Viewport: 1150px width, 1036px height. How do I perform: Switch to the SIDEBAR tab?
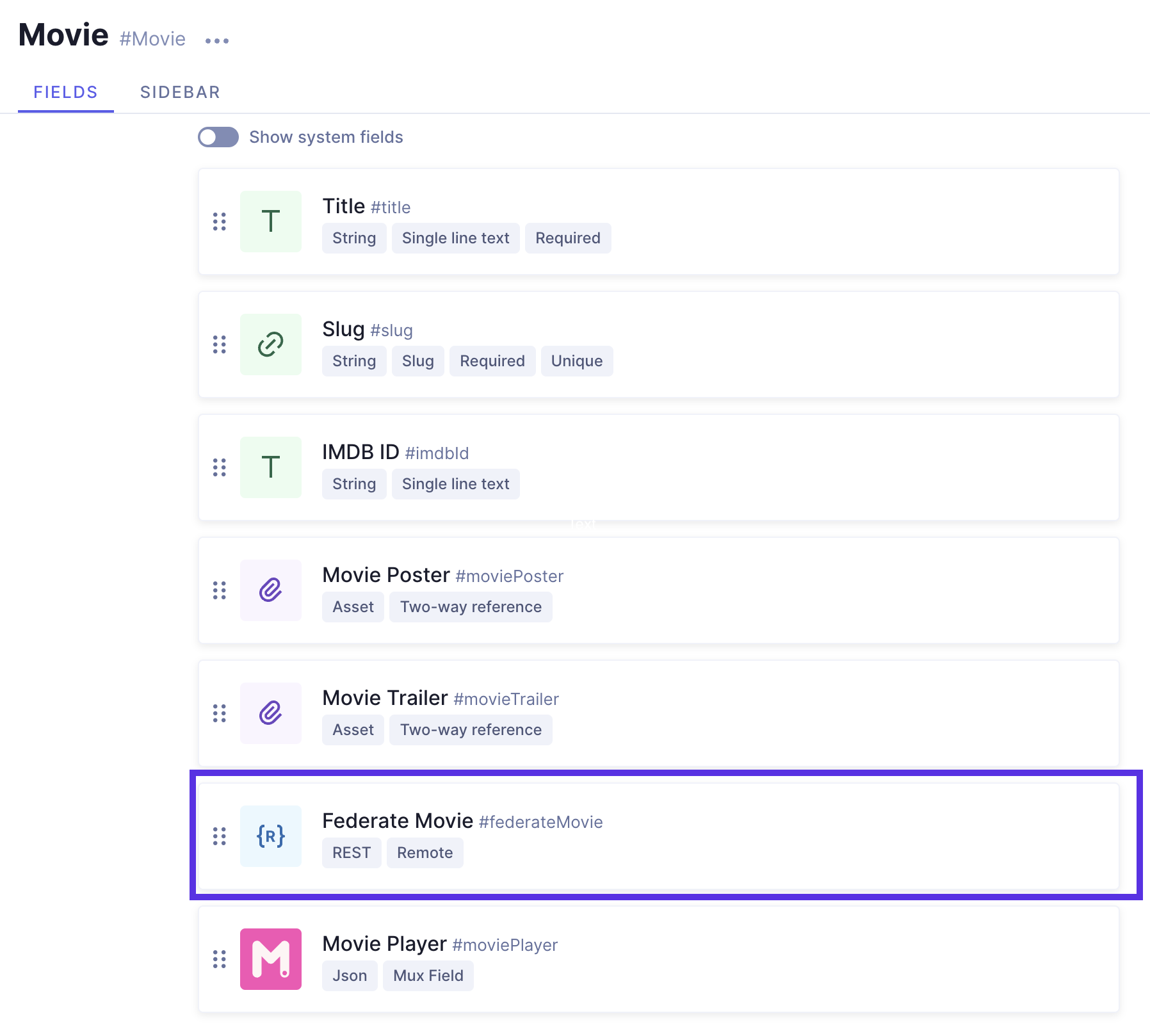180,92
